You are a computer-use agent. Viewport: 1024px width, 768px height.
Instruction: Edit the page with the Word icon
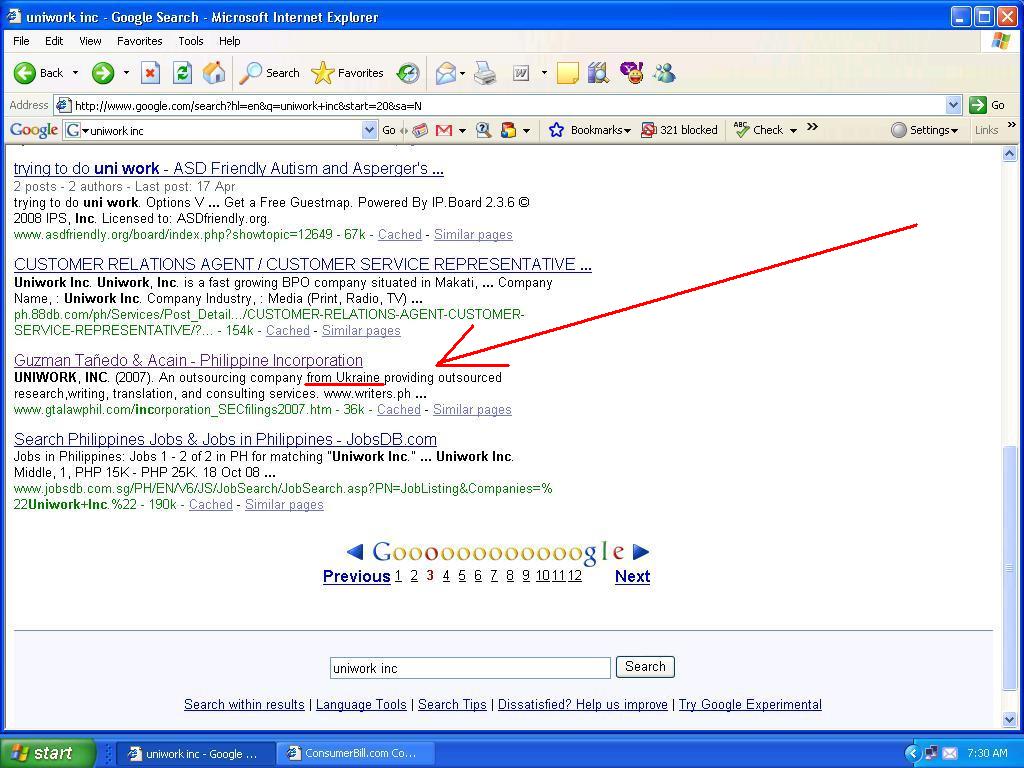(520, 73)
